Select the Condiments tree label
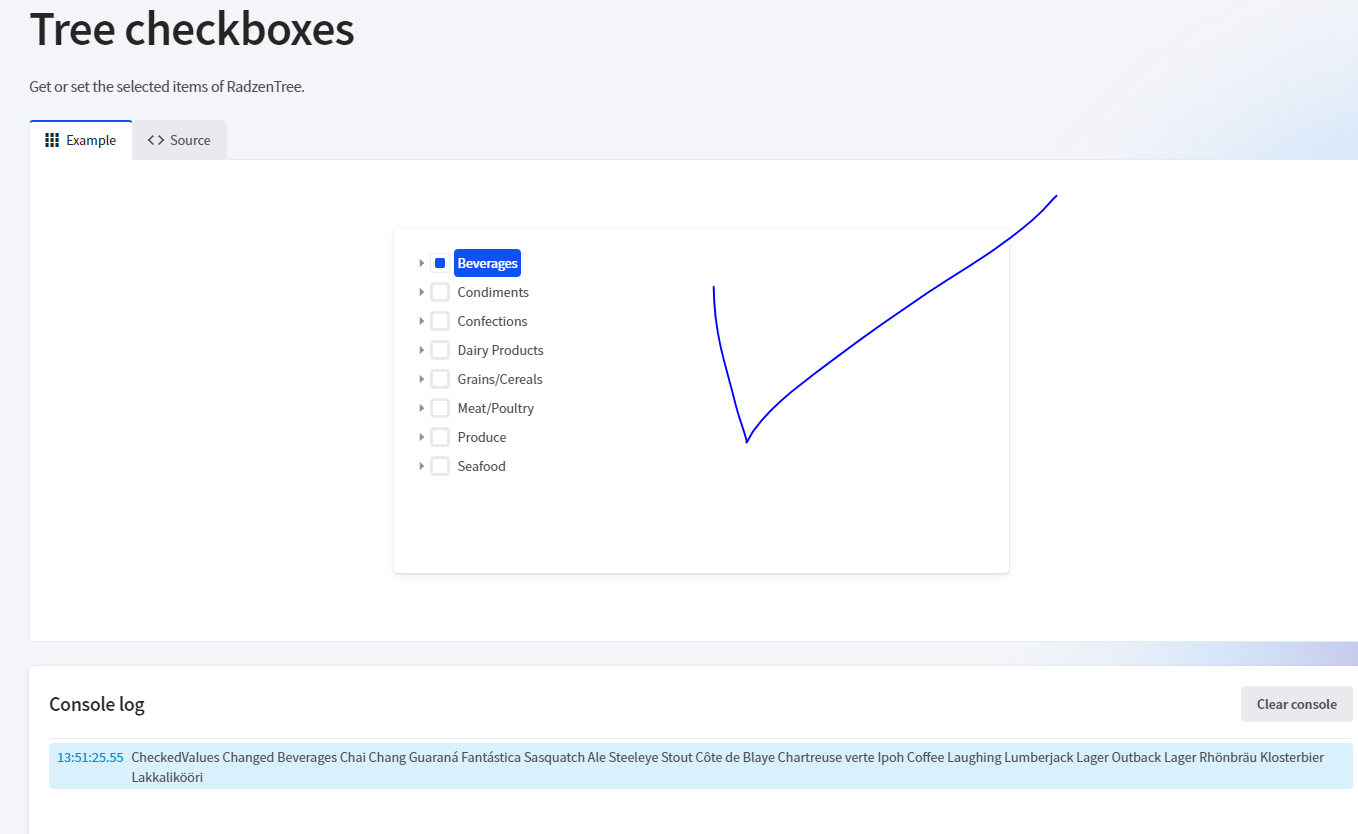Viewport: 1358px width, 834px height. [x=493, y=292]
